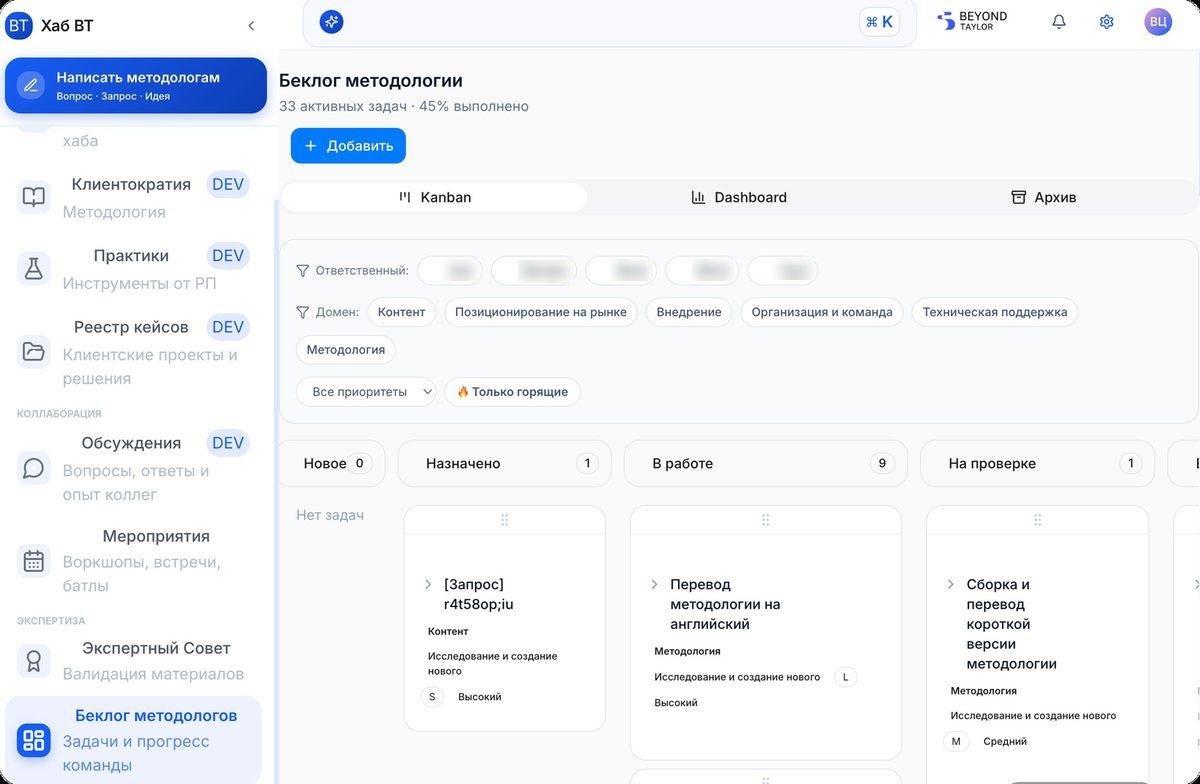
Task: Toggle the Позиционирование на рынке filter
Action: [541, 312]
